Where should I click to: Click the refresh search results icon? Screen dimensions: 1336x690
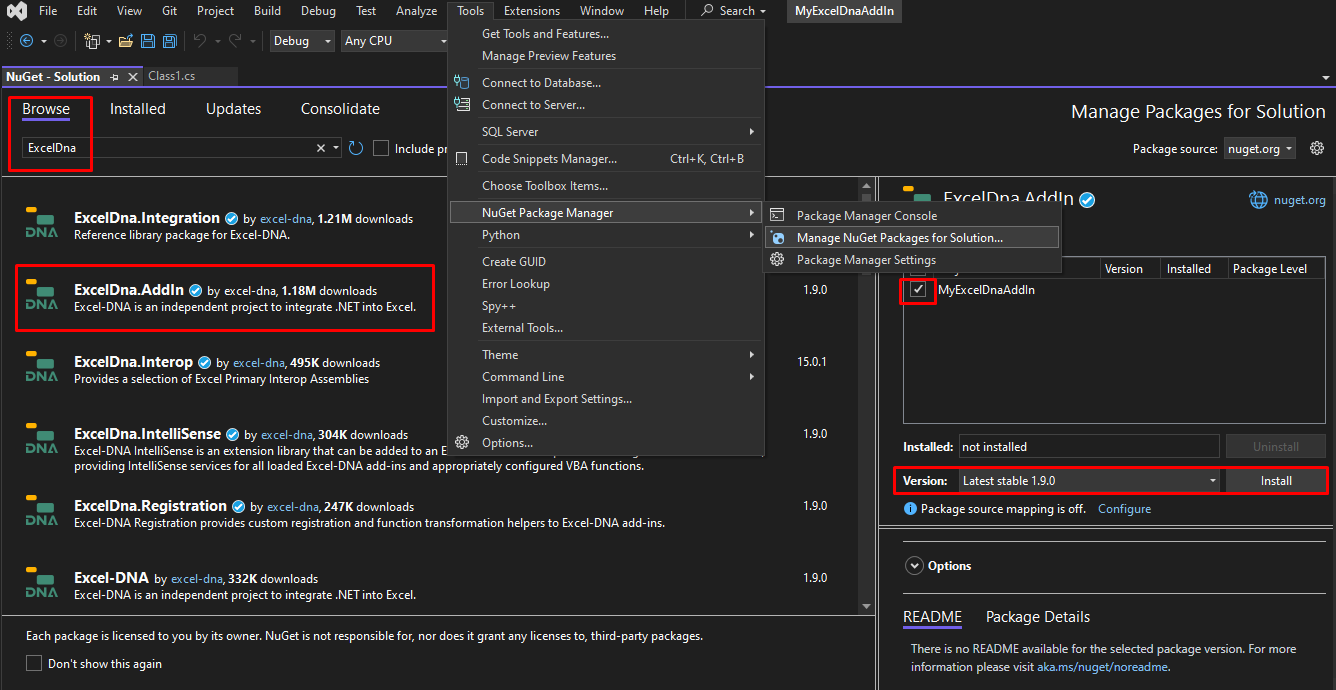click(x=356, y=148)
